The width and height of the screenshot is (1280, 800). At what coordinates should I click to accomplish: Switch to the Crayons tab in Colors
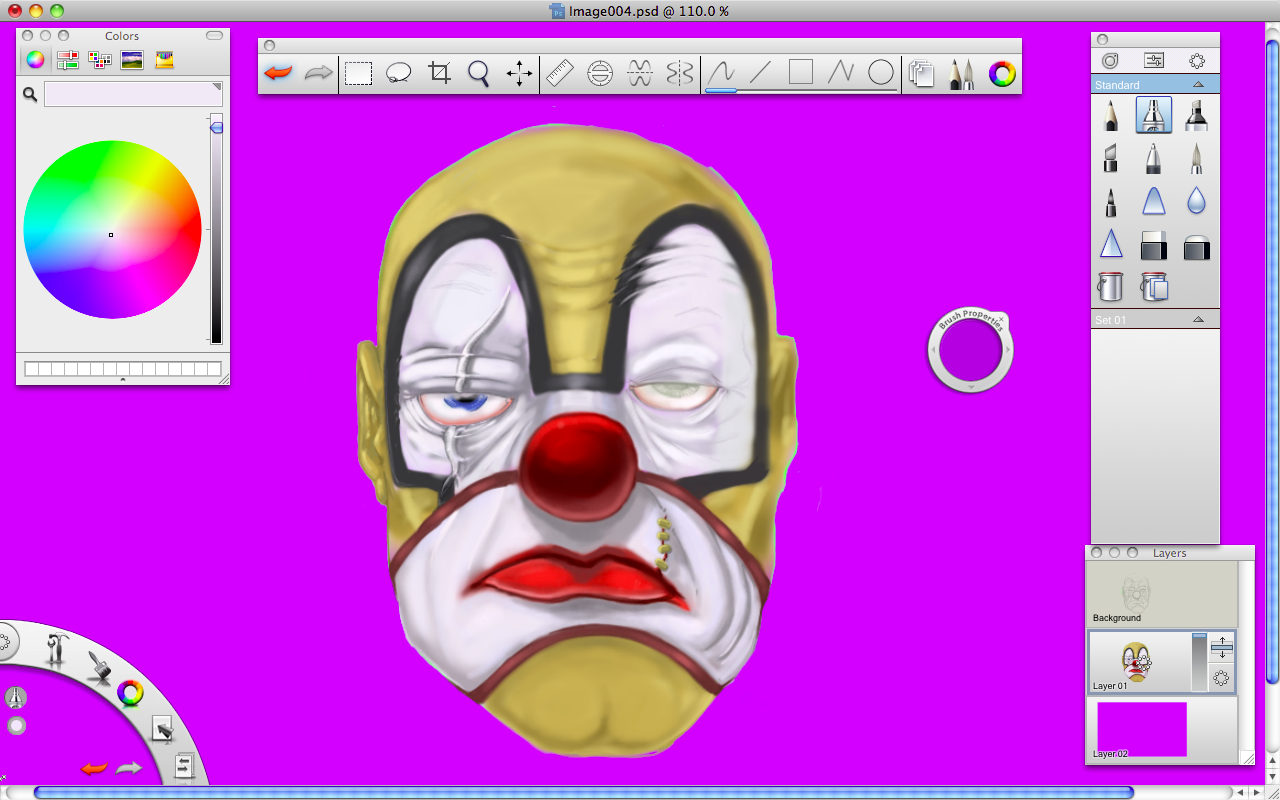pos(164,59)
